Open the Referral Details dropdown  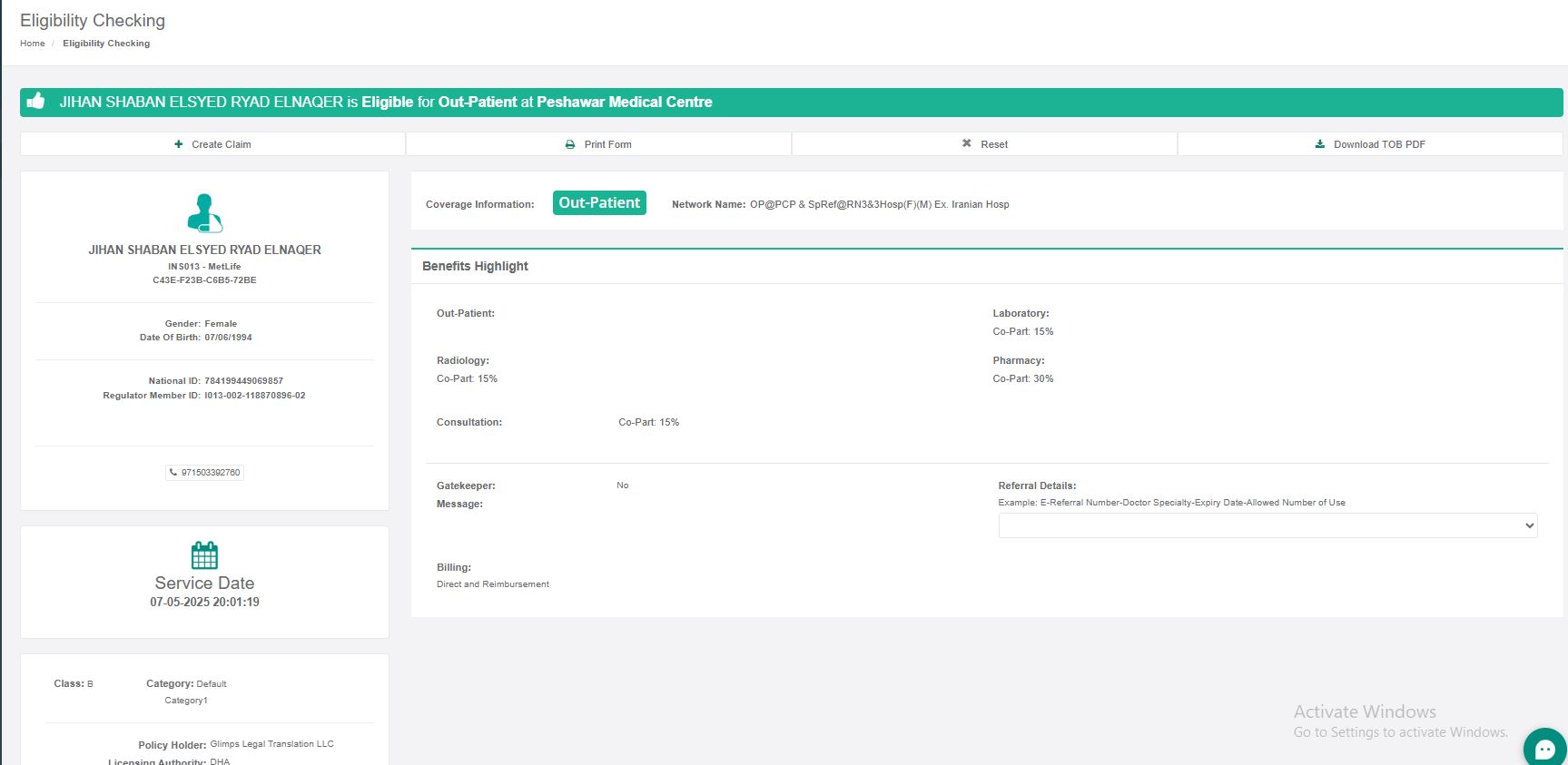(x=1267, y=525)
